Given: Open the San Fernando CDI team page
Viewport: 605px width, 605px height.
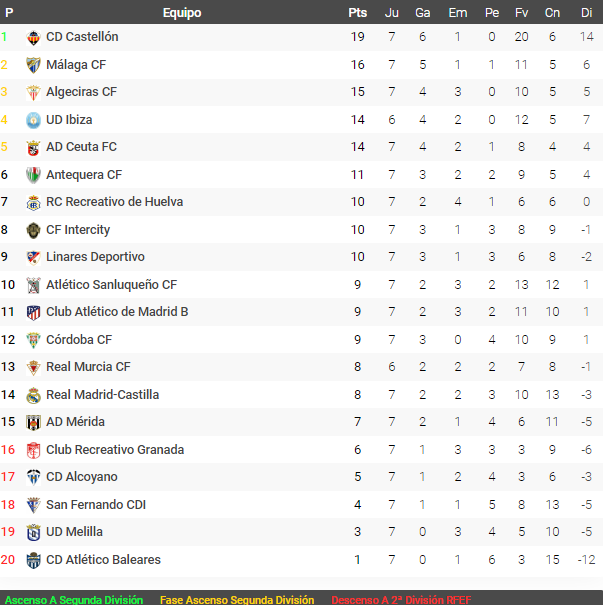Looking at the screenshot, I should (x=96, y=505).
